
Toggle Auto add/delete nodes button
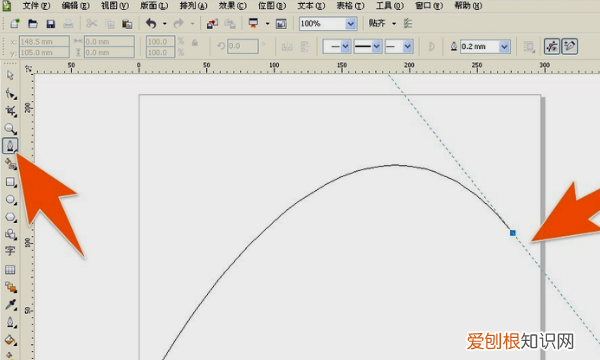[569, 46]
